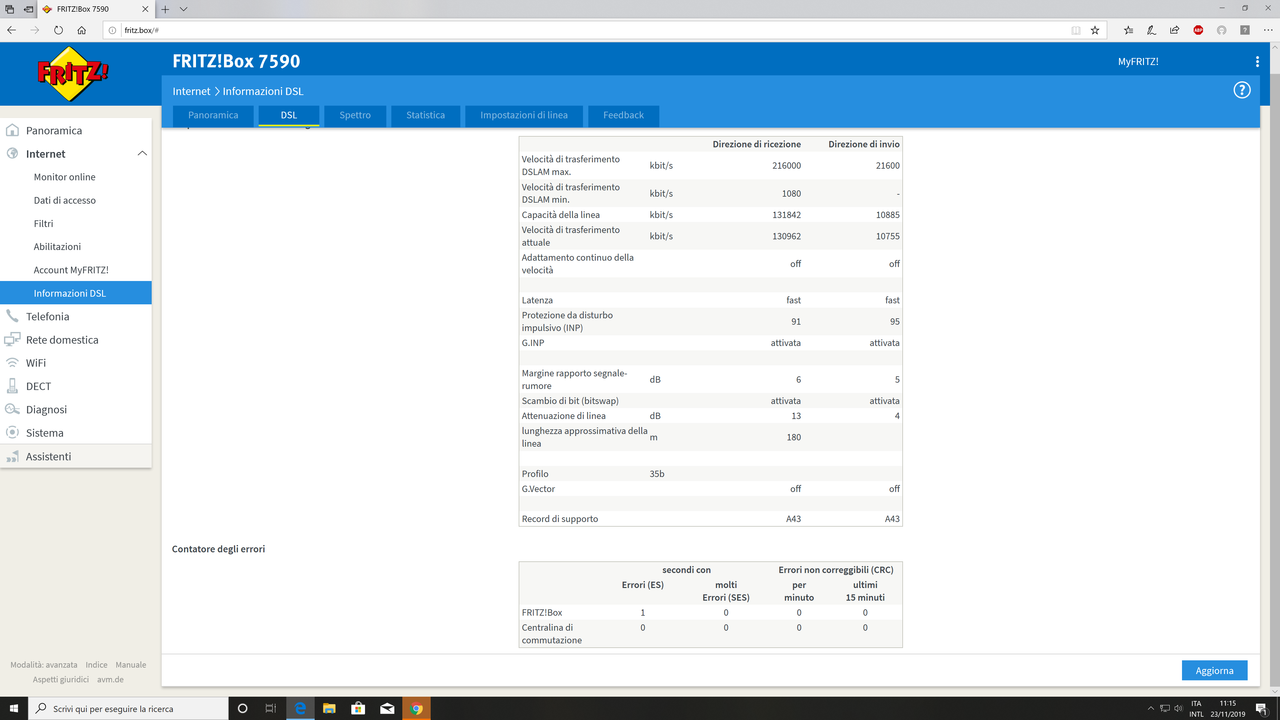This screenshot has width=1280, height=720.
Task: Open Adblock Plus extension icon
Action: click(1198, 30)
